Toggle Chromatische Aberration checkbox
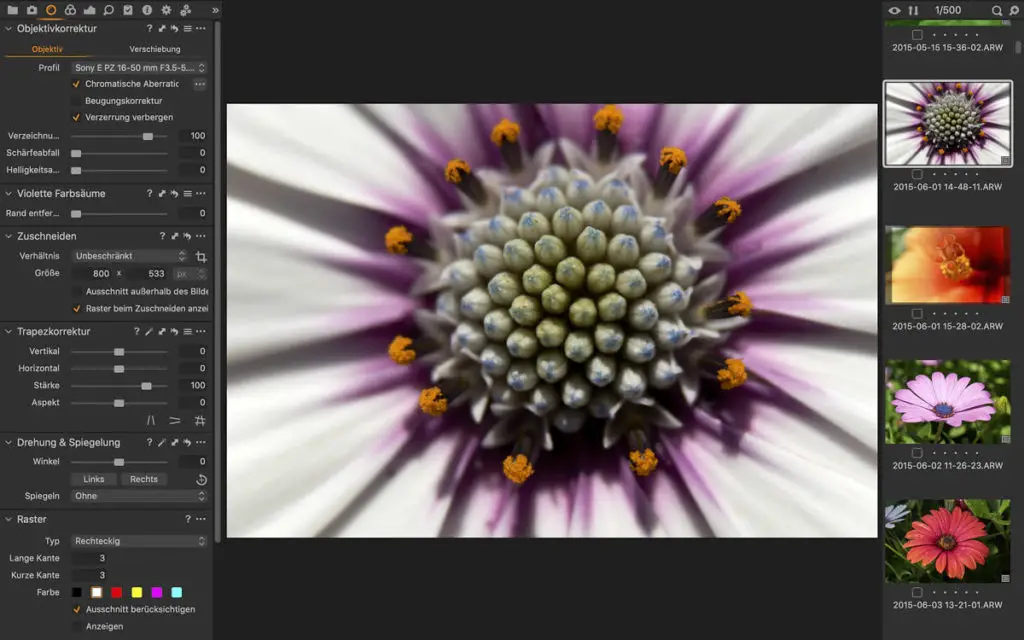 click(x=76, y=84)
